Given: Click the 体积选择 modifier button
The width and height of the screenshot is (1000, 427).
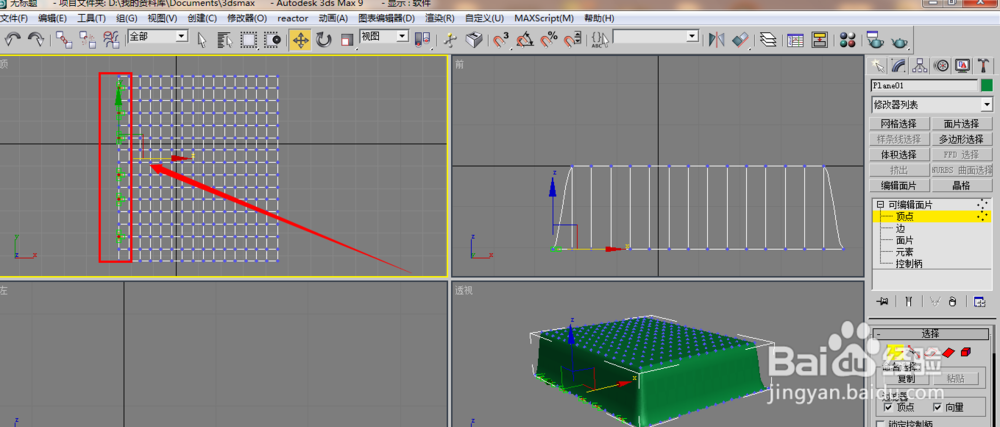Looking at the screenshot, I should tap(900, 154).
